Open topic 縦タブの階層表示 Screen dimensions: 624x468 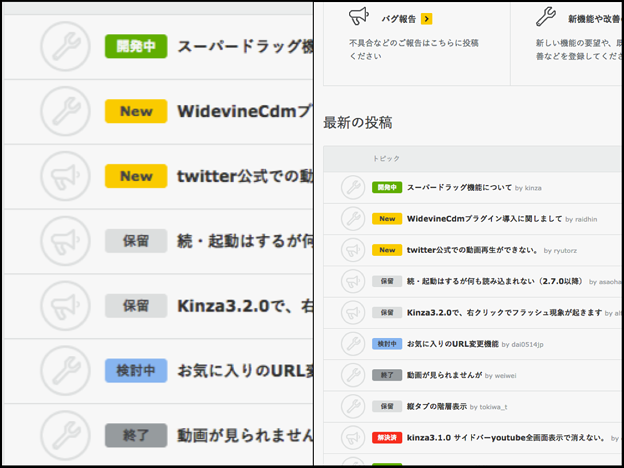[437, 406]
